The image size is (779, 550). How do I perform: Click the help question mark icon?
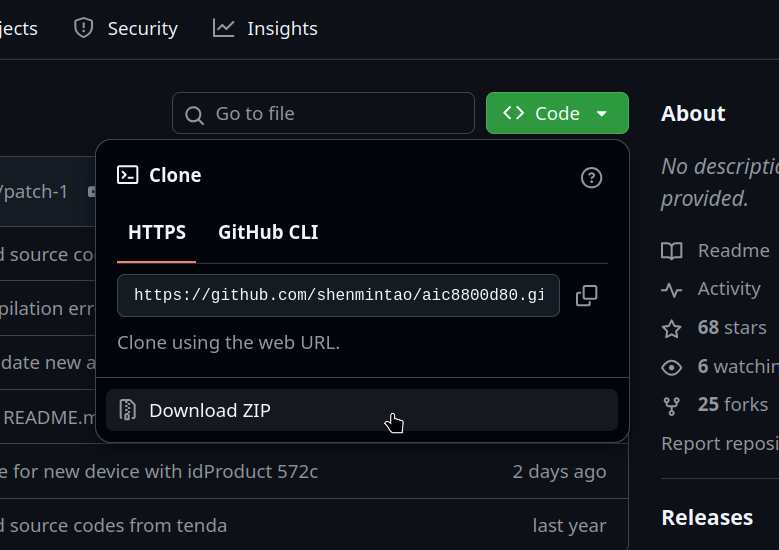click(x=591, y=178)
